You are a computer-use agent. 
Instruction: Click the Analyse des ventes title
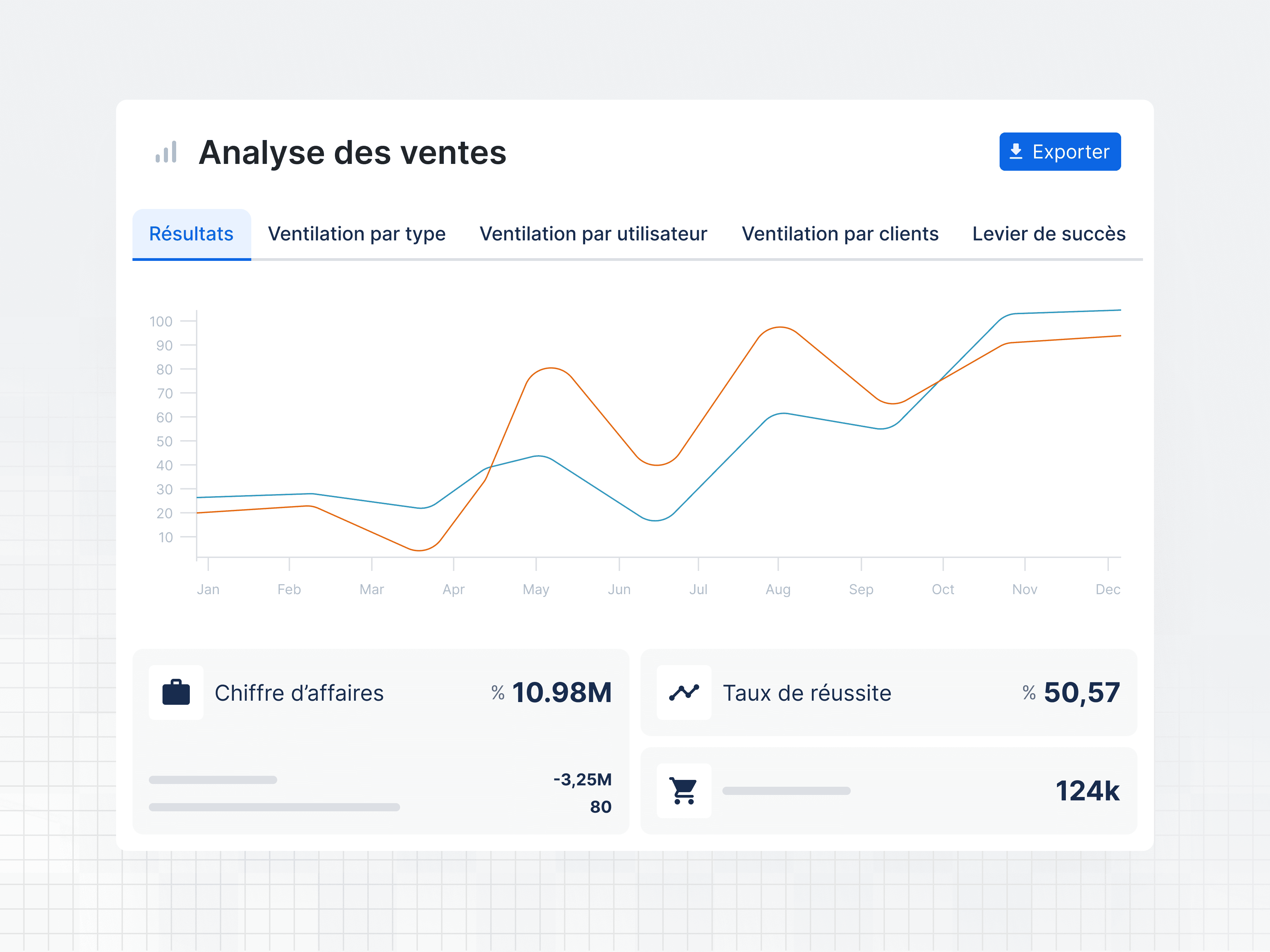click(353, 153)
